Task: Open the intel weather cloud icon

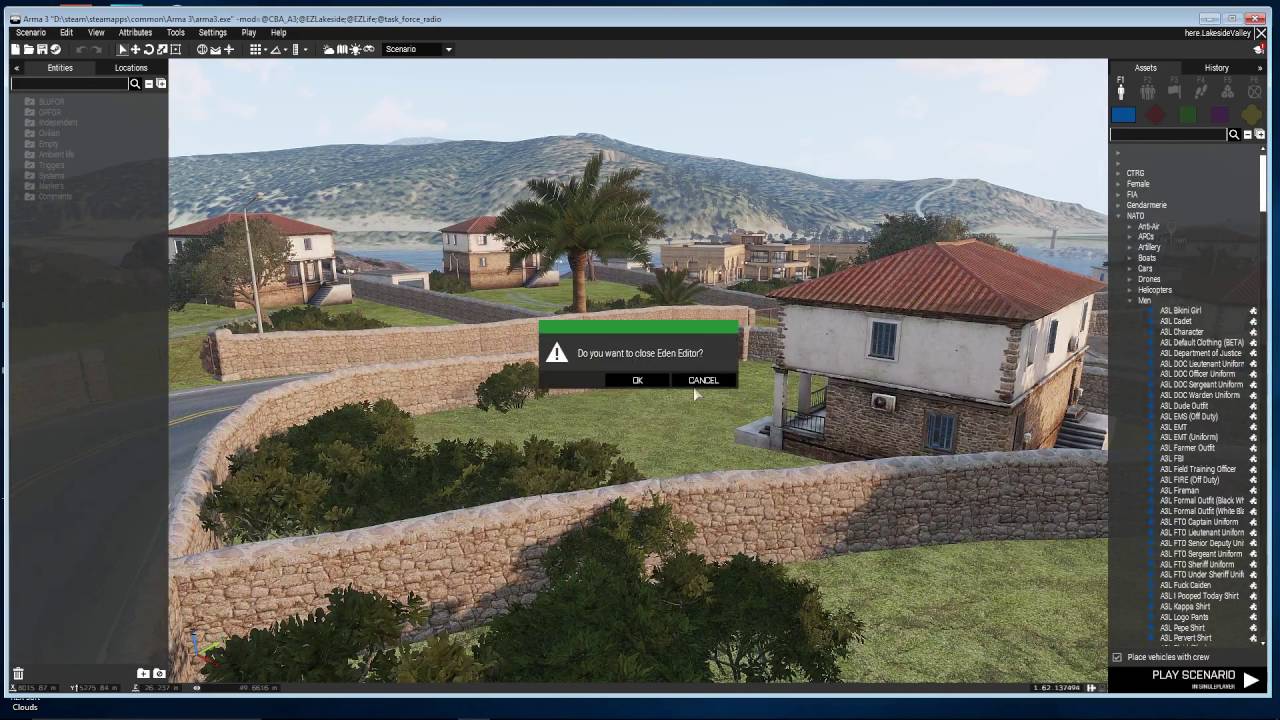Action: (328, 49)
